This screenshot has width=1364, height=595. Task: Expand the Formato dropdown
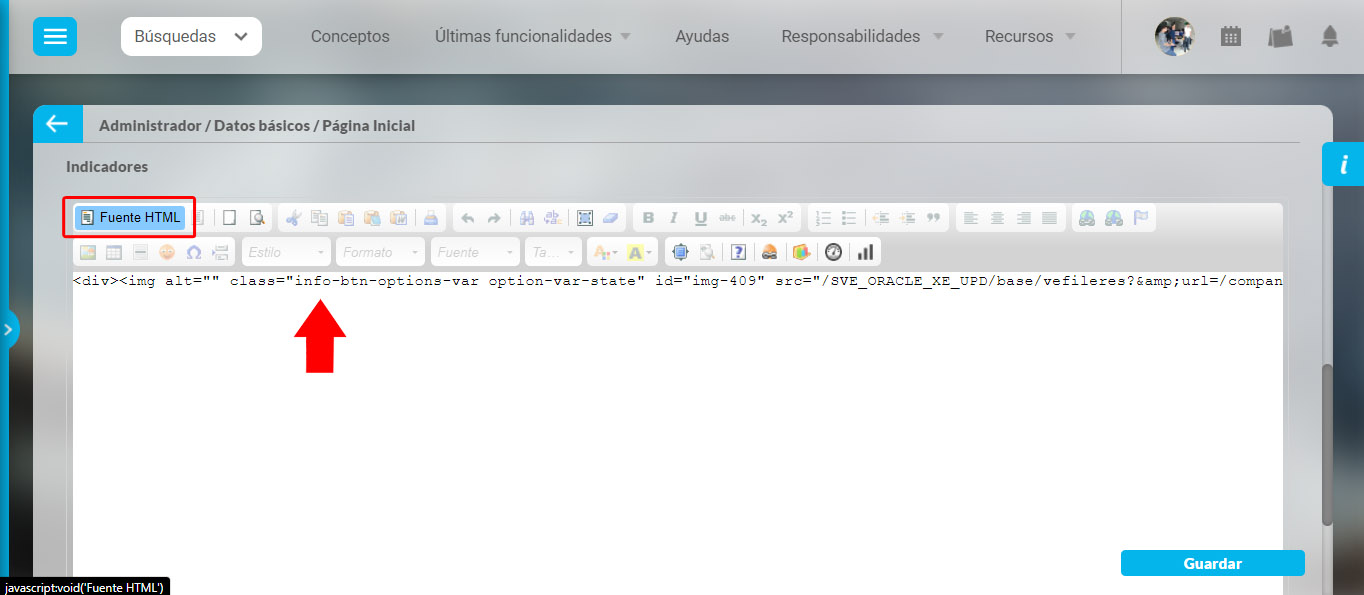(380, 252)
